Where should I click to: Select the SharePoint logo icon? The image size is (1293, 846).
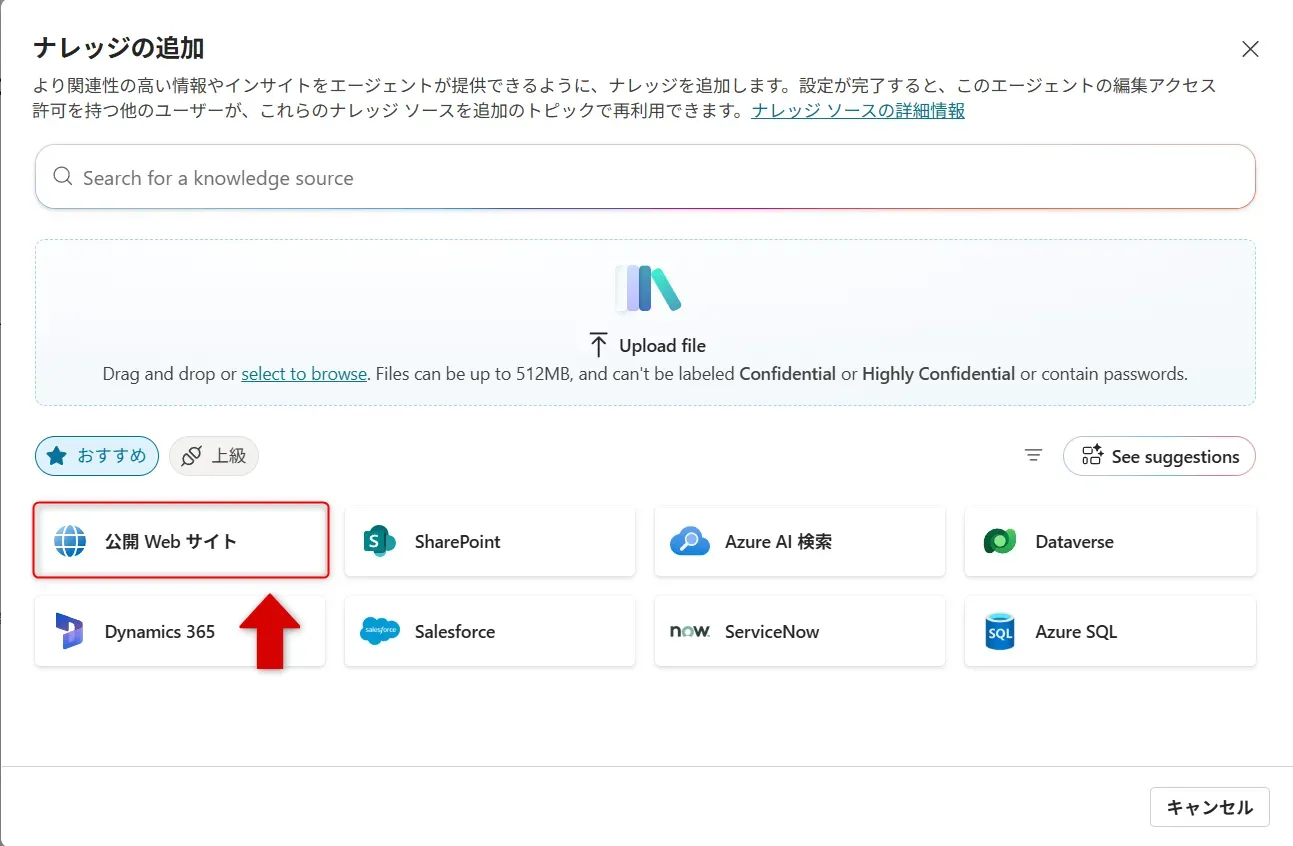click(380, 541)
